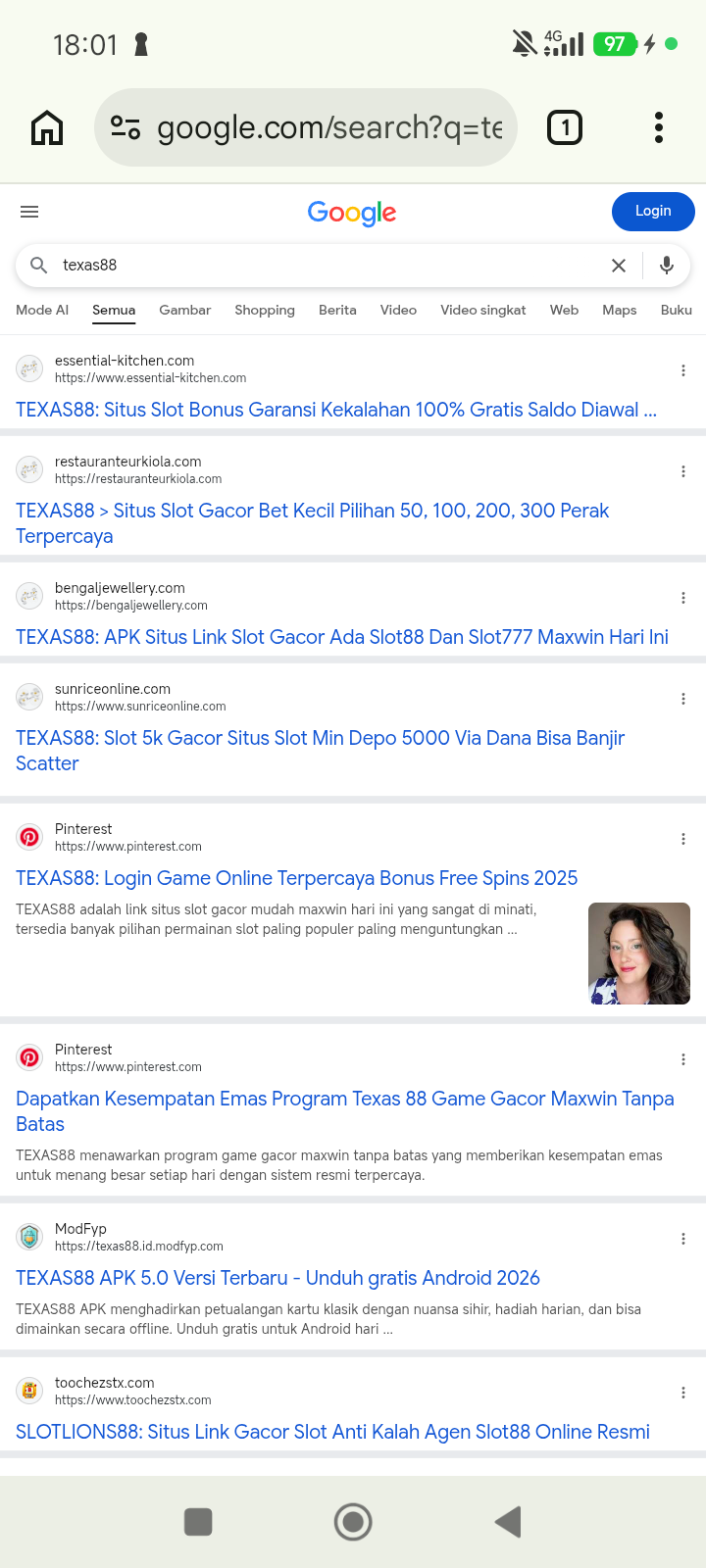Open options for ModFyp result

coord(683,1239)
